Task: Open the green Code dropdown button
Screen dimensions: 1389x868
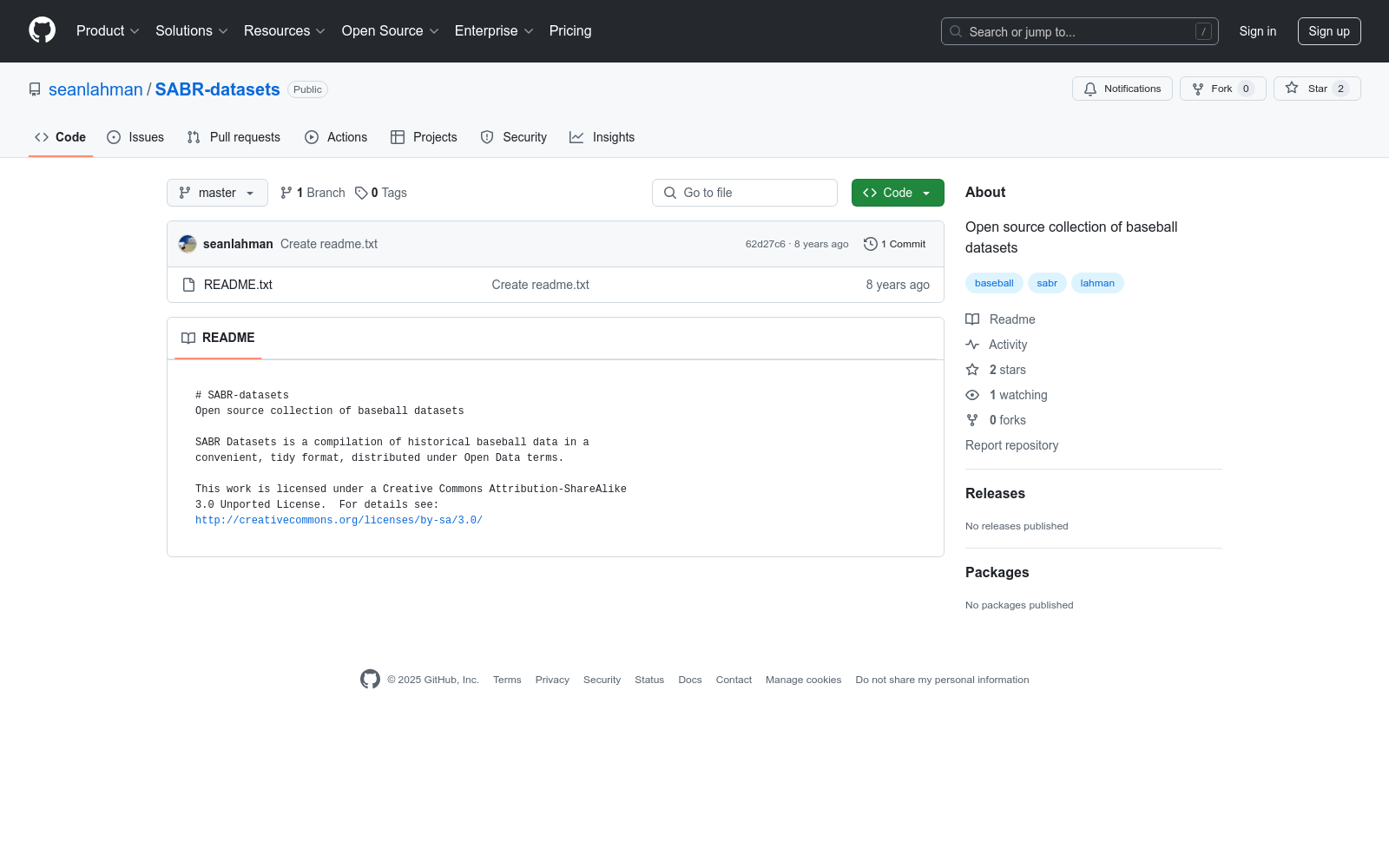Action: coord(898,193)
